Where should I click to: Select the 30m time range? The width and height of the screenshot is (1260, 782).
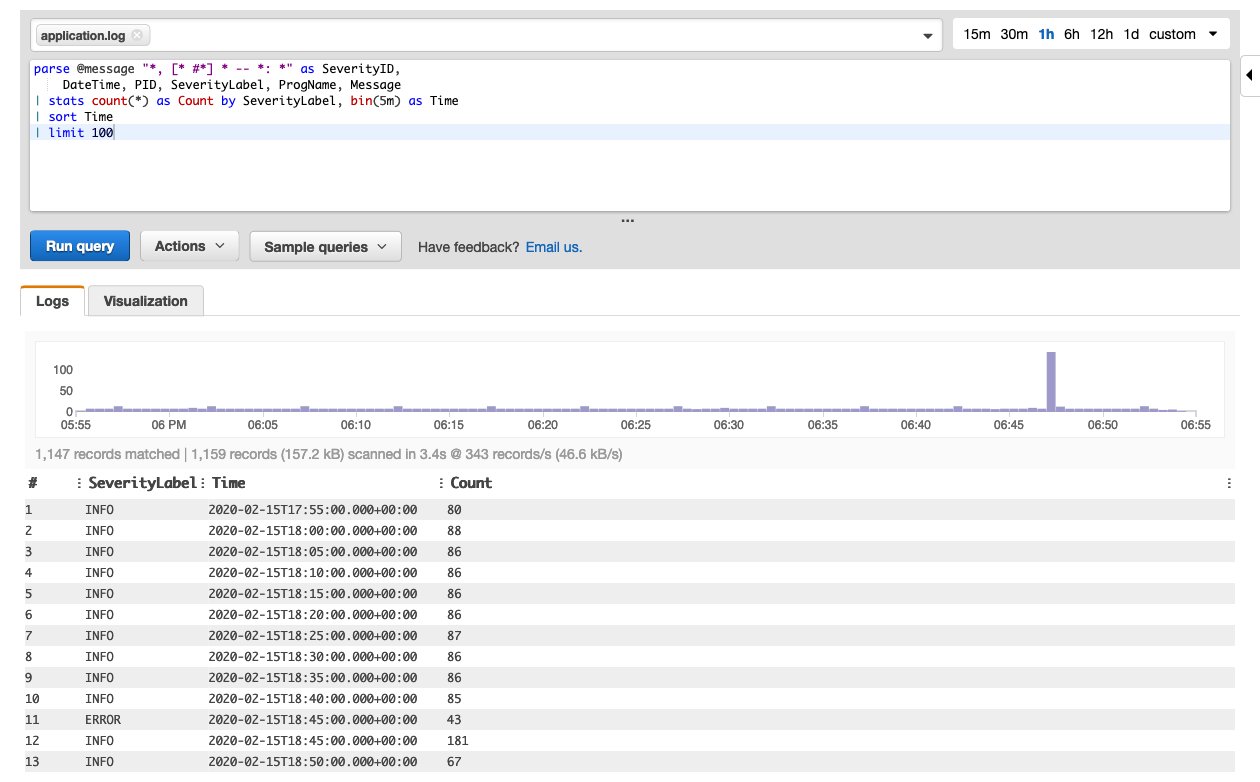coord(1014,34)
